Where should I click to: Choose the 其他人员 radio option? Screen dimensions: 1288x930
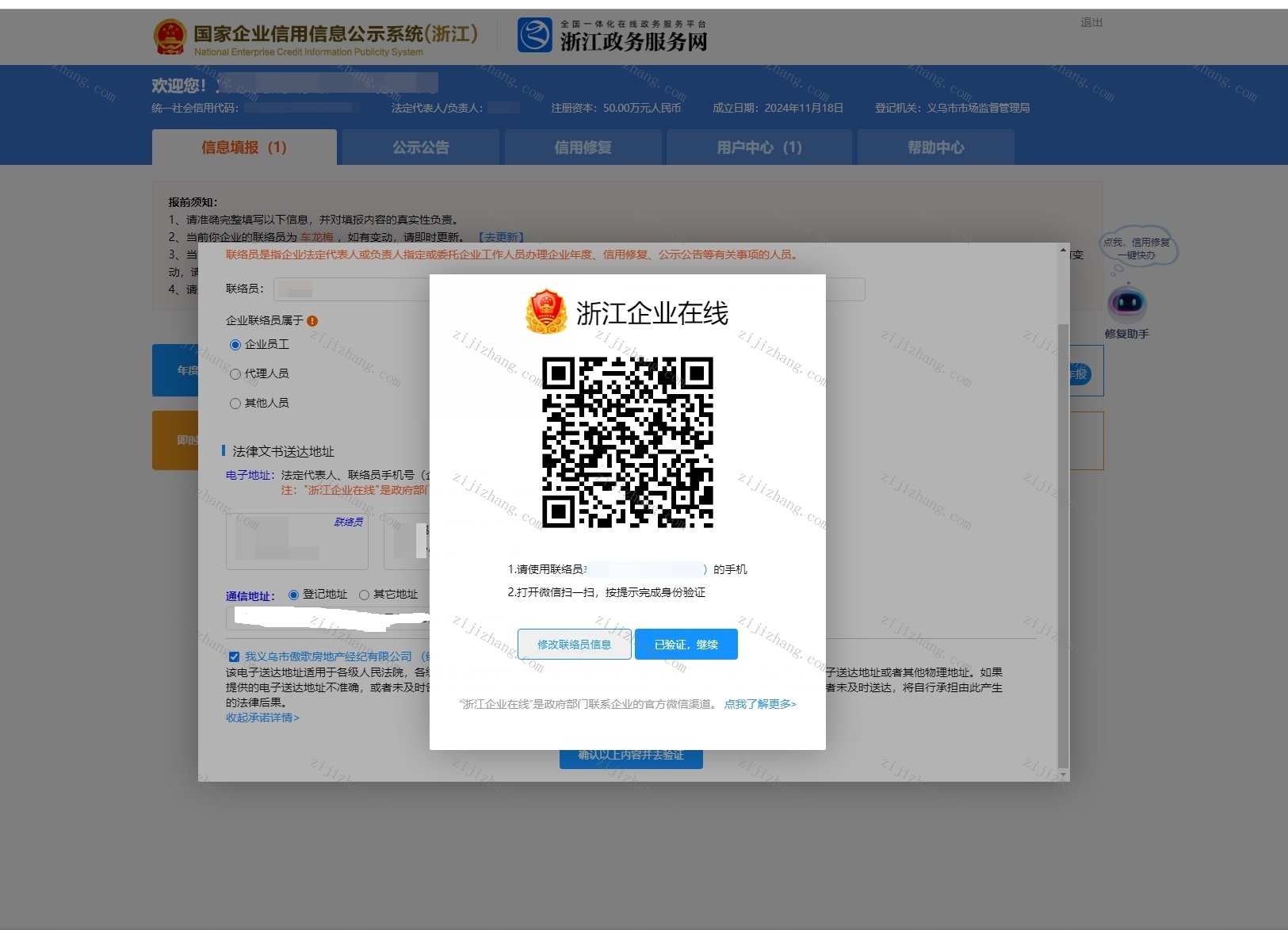pos(235,404)
